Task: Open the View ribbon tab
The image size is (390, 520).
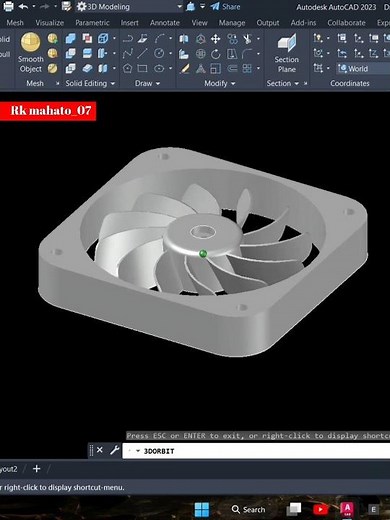Action: coord(199,23)
